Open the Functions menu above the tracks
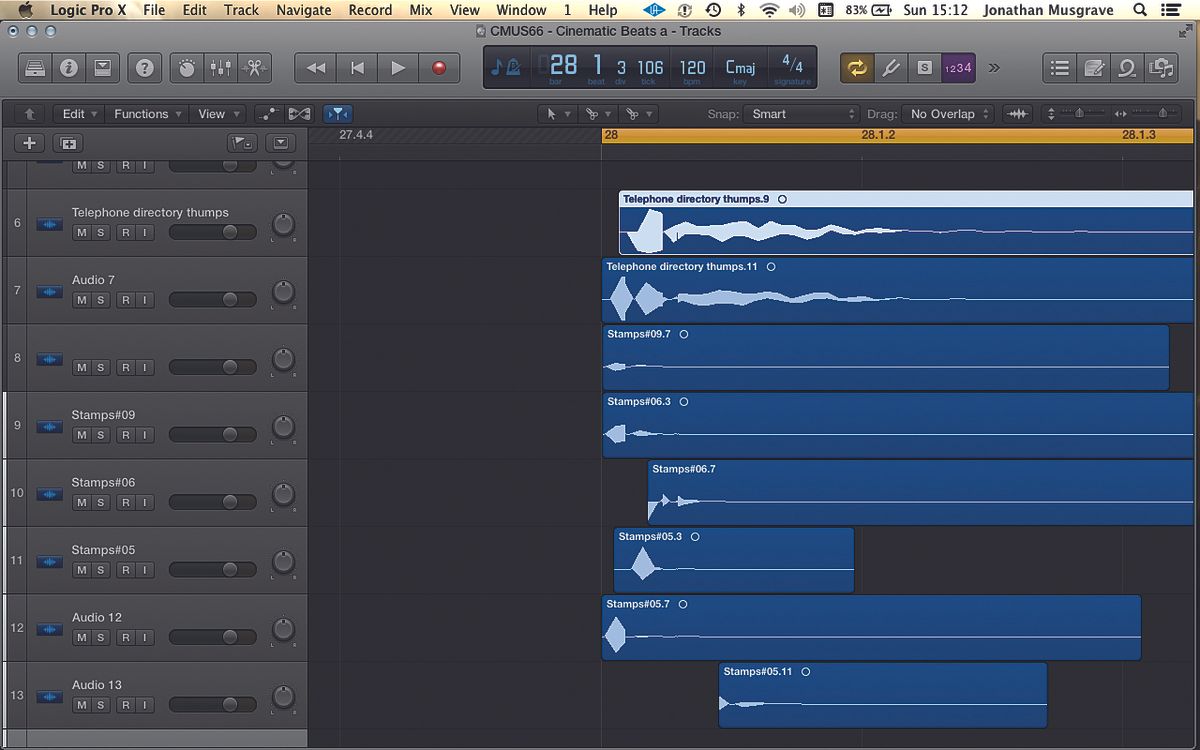This screenshot has width=1200, height=750. 146,113
